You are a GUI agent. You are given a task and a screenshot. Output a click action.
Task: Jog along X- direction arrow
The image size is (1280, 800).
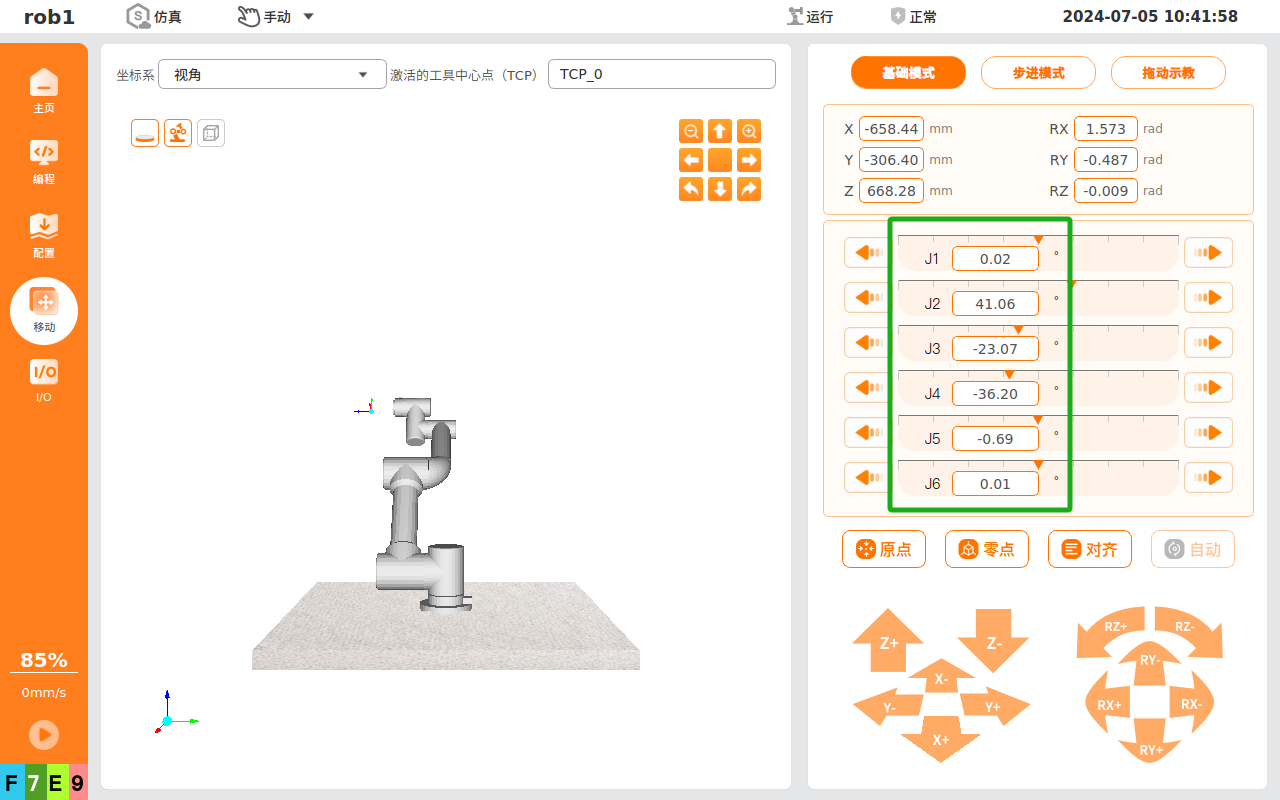coord(941,678)
